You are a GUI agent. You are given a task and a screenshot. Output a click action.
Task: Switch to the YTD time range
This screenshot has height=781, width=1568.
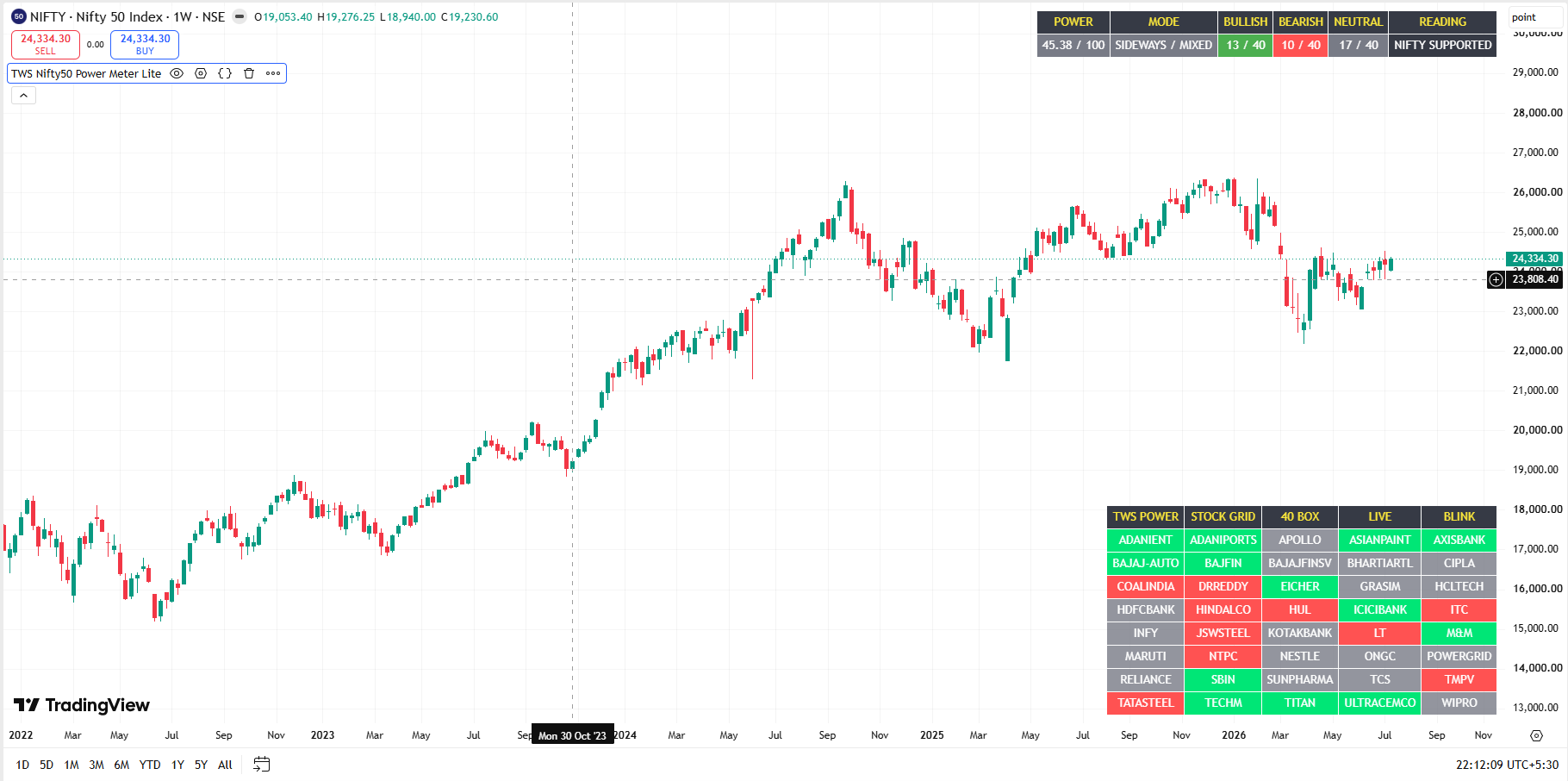(150, 765)
